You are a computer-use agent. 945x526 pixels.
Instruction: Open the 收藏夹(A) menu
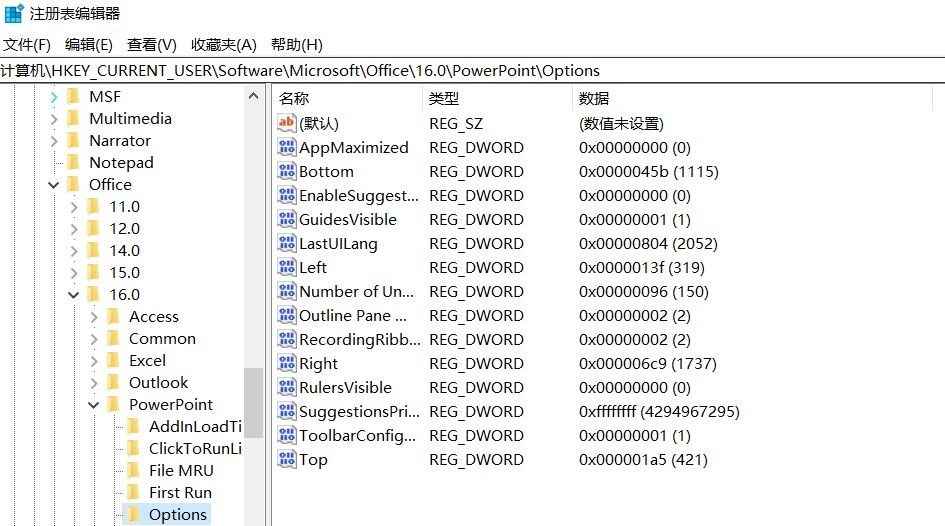(224, 45)
